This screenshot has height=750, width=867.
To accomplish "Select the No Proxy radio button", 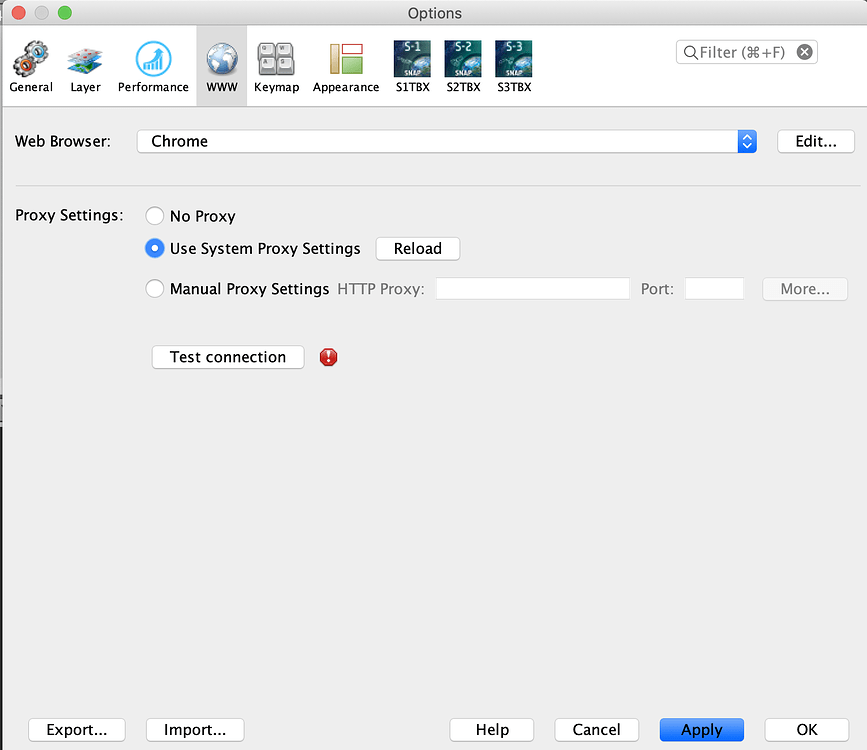I will coord(155,216).
